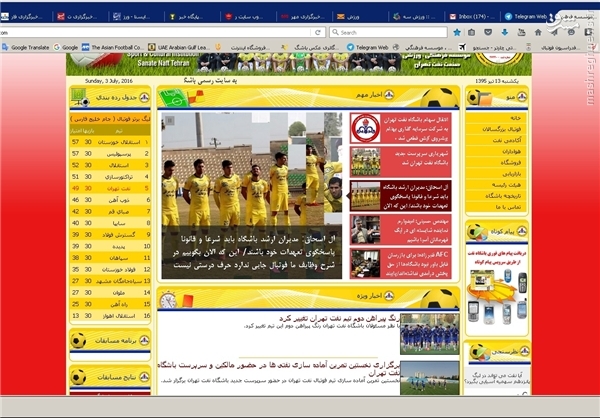Select the تراکتورسازی row in league table
The image size is (600, 418).
[x=110, y=177]
